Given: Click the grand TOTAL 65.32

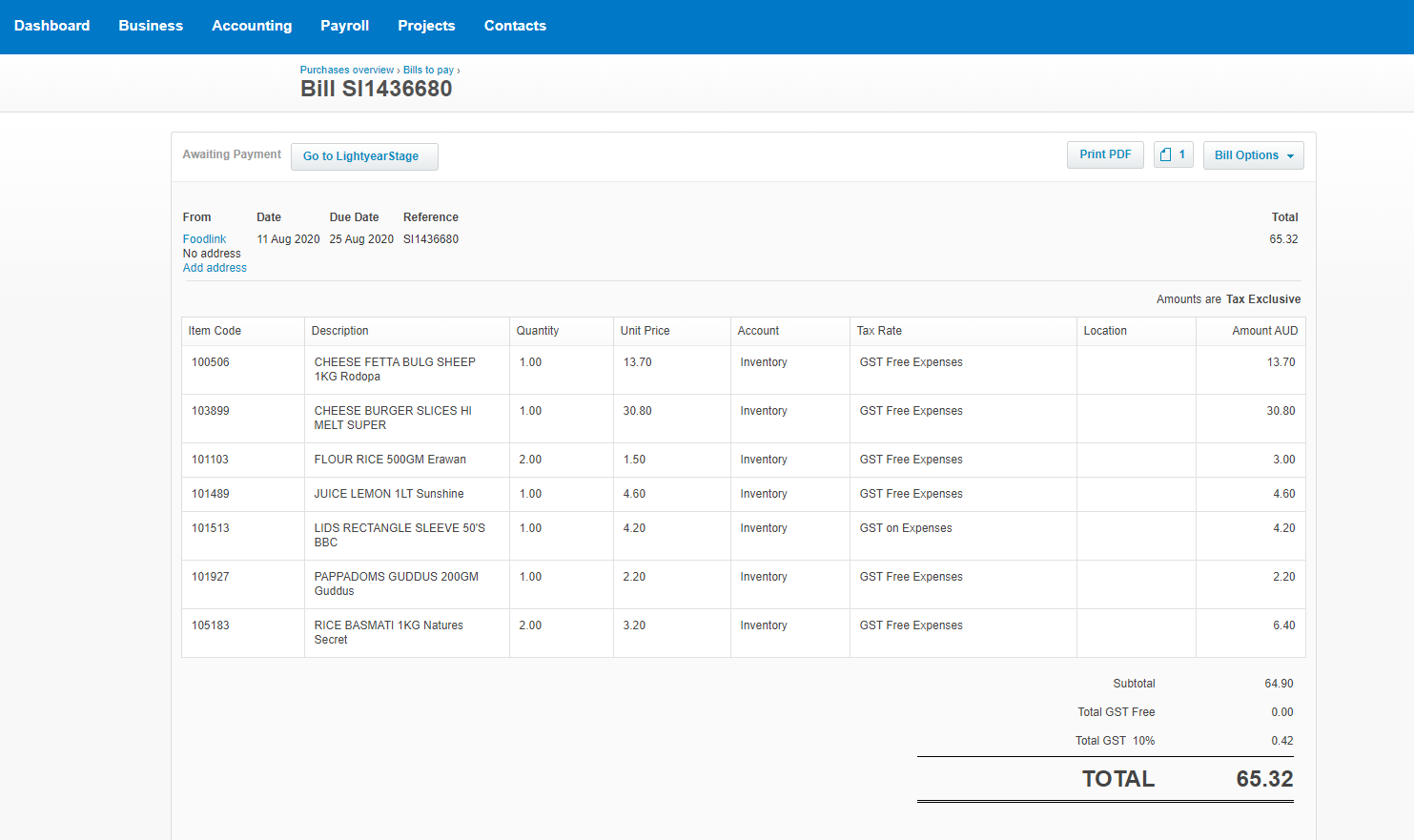Looking at the screenshot, I should coord(1264,779).
